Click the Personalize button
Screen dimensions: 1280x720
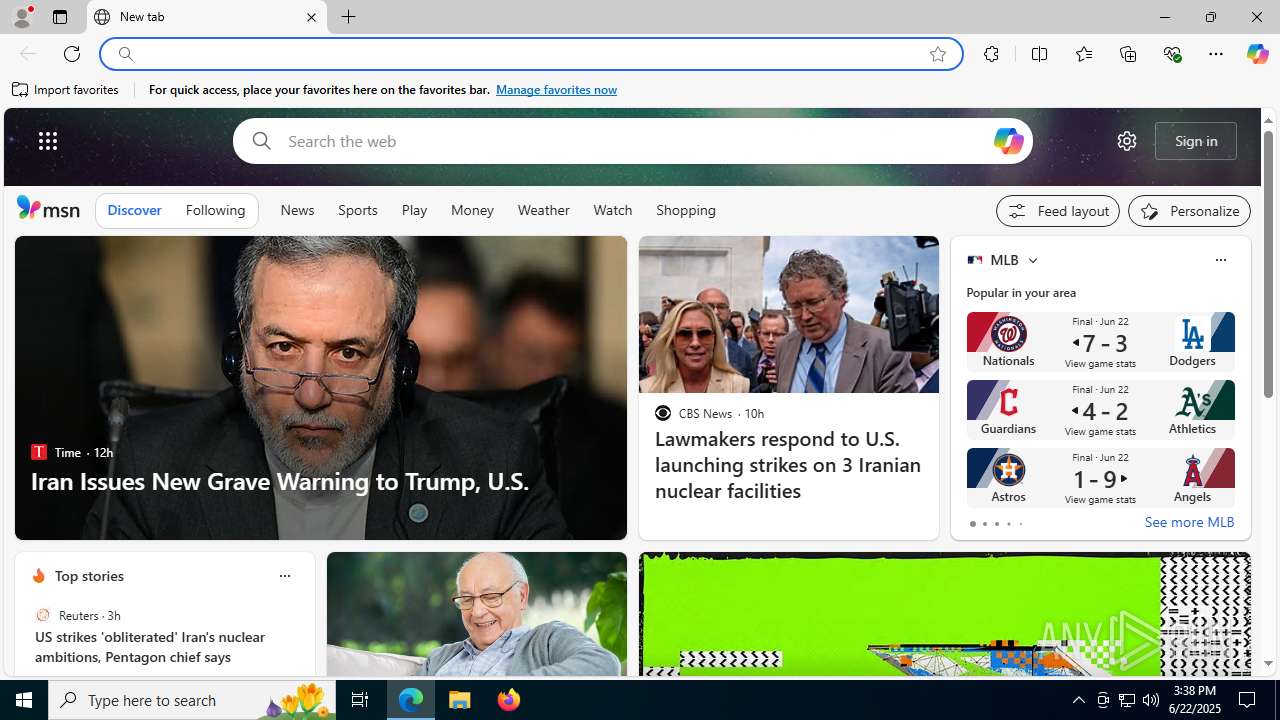point(1189,211)
